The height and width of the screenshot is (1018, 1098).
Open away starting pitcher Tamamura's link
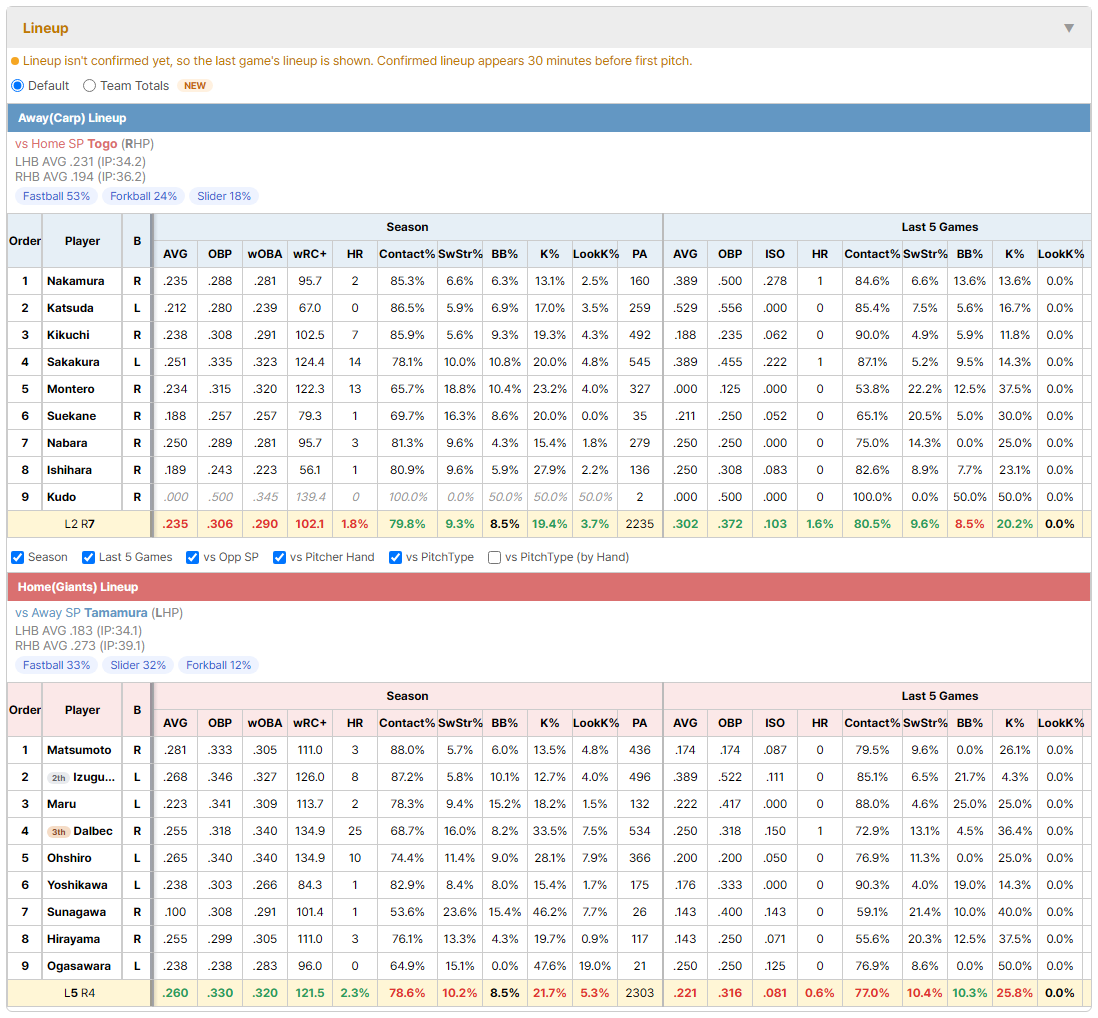[x=116, y=613]
